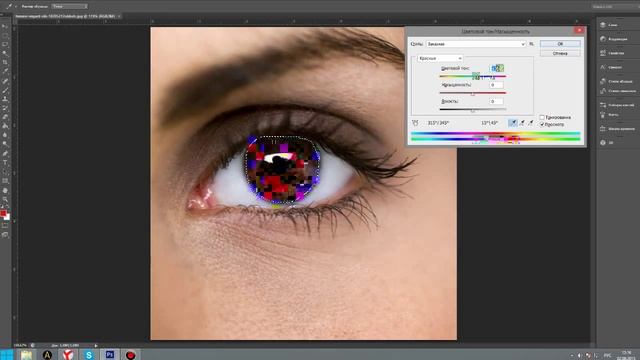640x360 pixels.
Task: Open the sample size dropdown in options bar
Action: [x=69, y=7]
